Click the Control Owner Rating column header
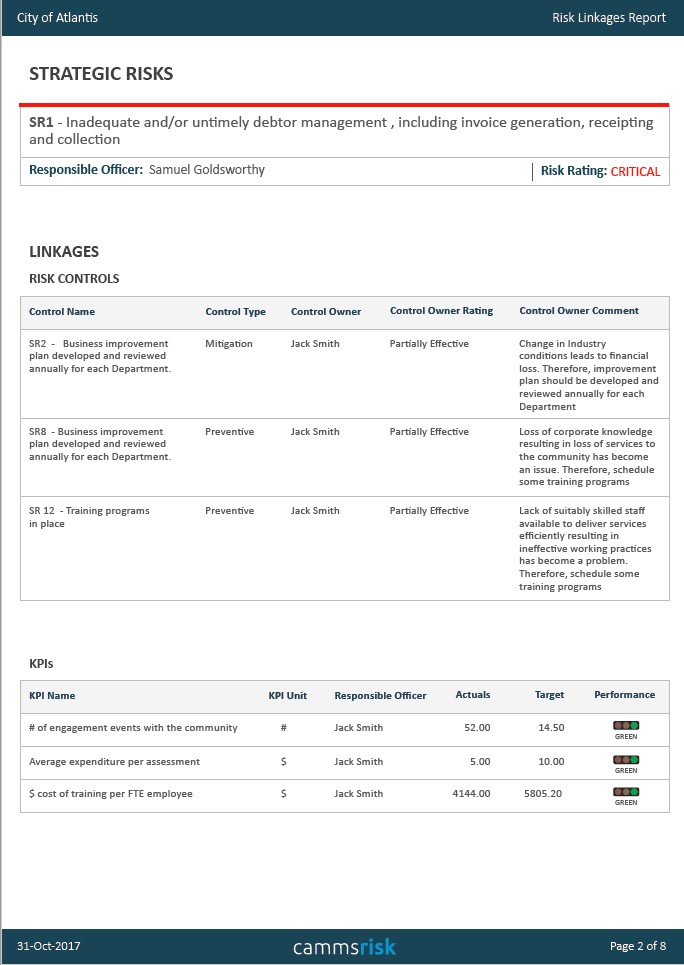Screen dimensions: 684x965 click(x=441, y=311)
